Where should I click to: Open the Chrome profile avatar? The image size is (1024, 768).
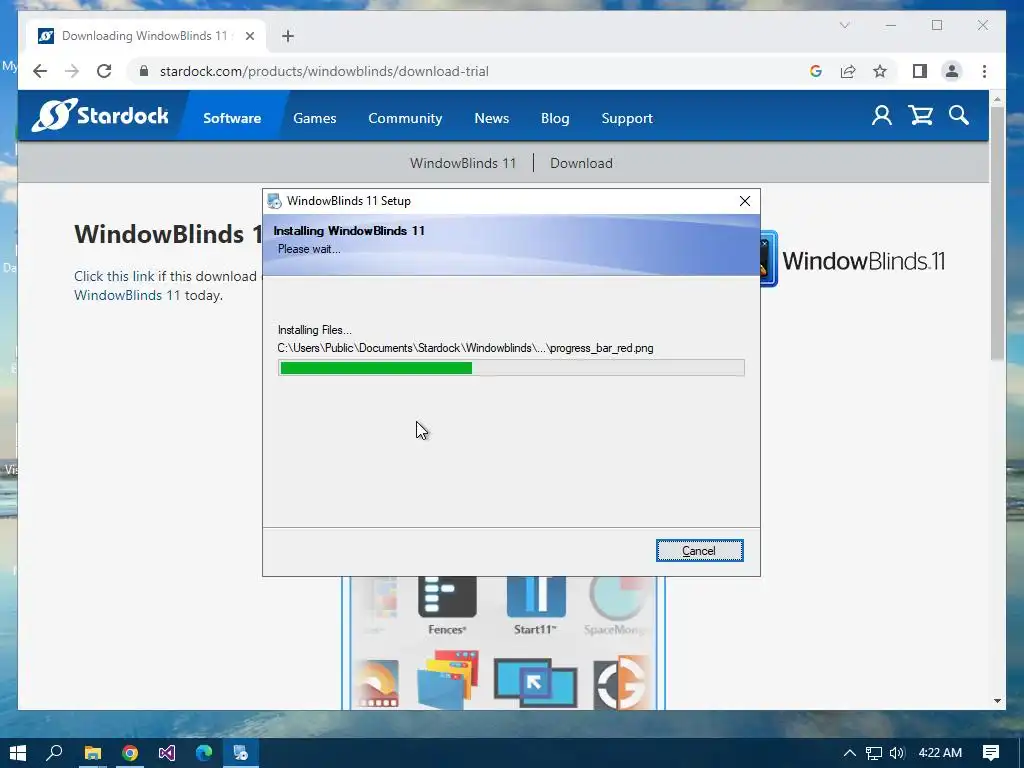pyautogui.click(x=952, y=71)
